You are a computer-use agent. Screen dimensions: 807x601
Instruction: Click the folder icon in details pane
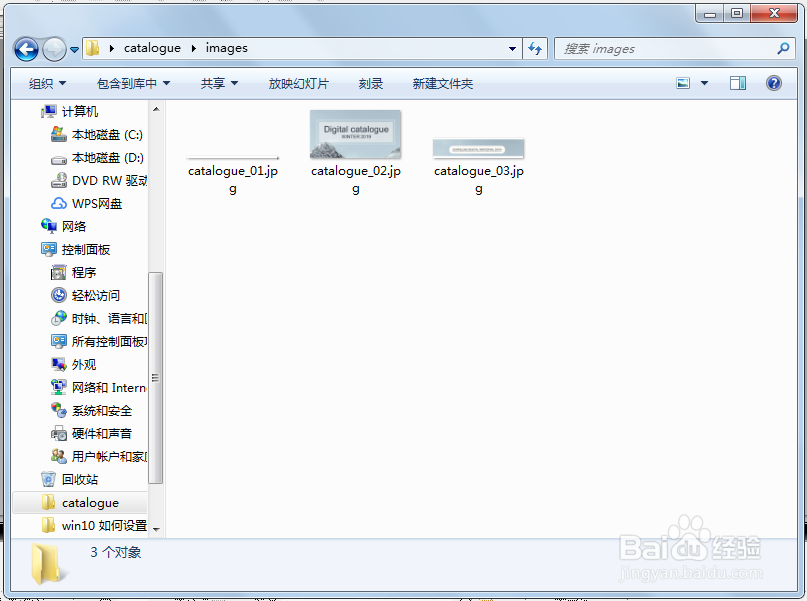pos(47,564)
